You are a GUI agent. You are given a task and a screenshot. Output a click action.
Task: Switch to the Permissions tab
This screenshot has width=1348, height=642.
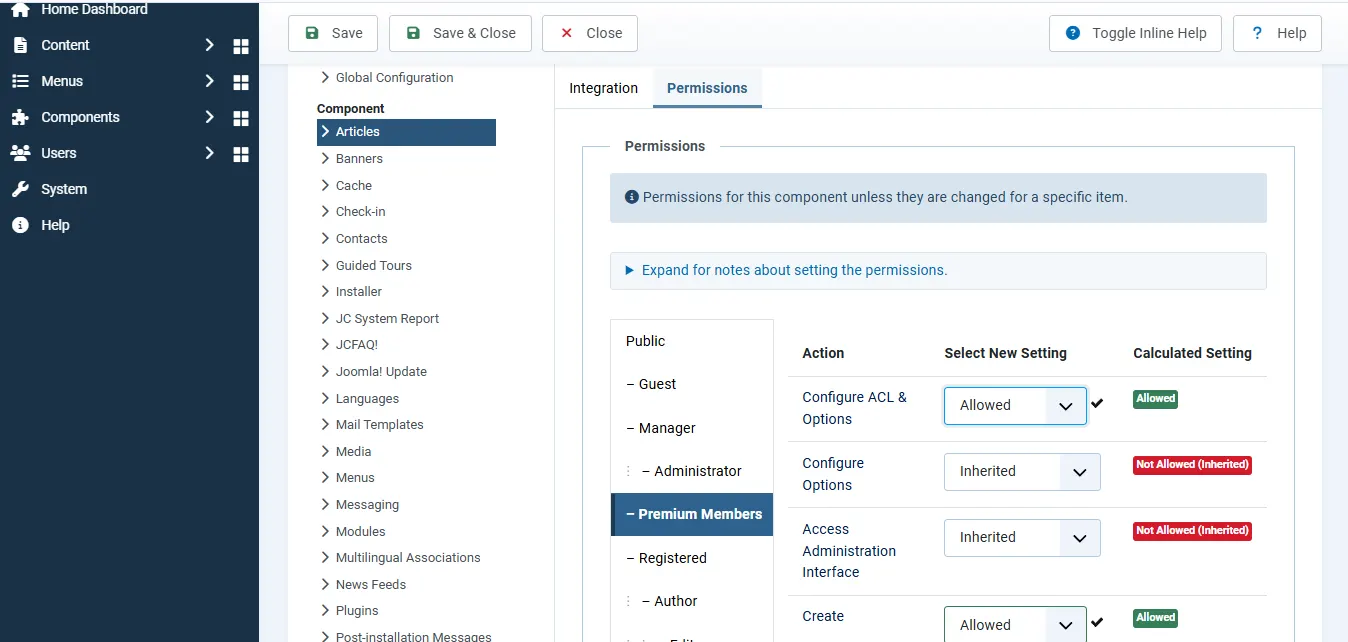click(707, 88)
